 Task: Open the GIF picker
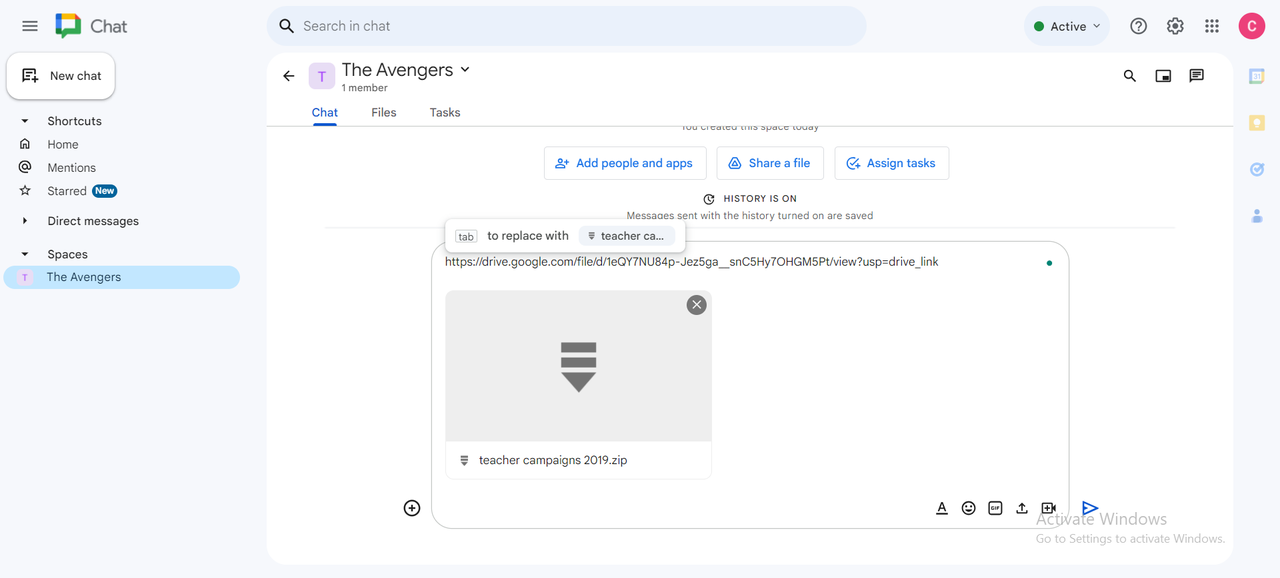995,508
